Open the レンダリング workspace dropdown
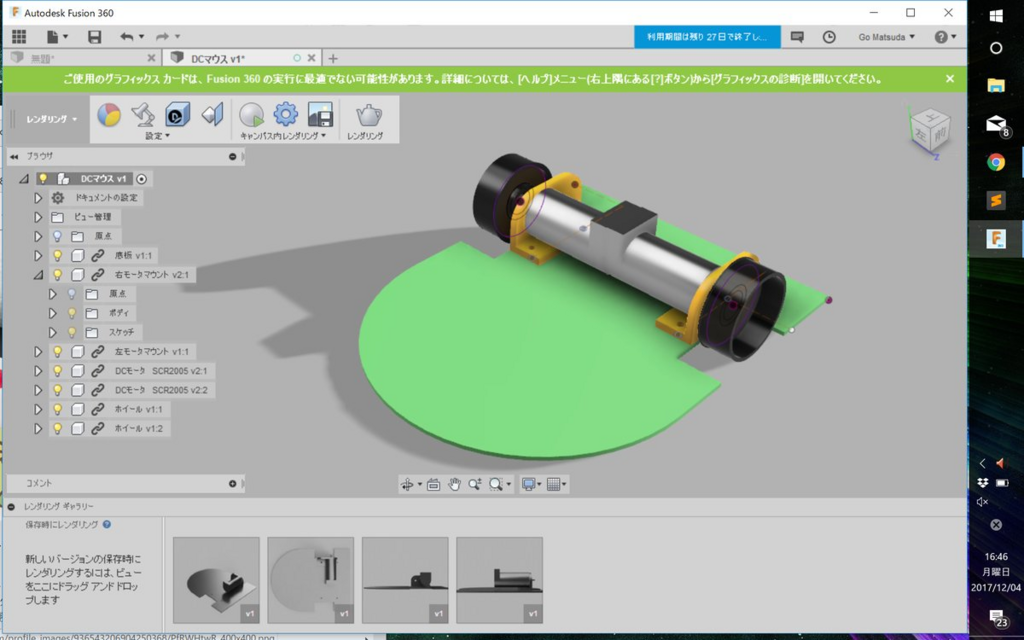 click(x=51, y=119)
